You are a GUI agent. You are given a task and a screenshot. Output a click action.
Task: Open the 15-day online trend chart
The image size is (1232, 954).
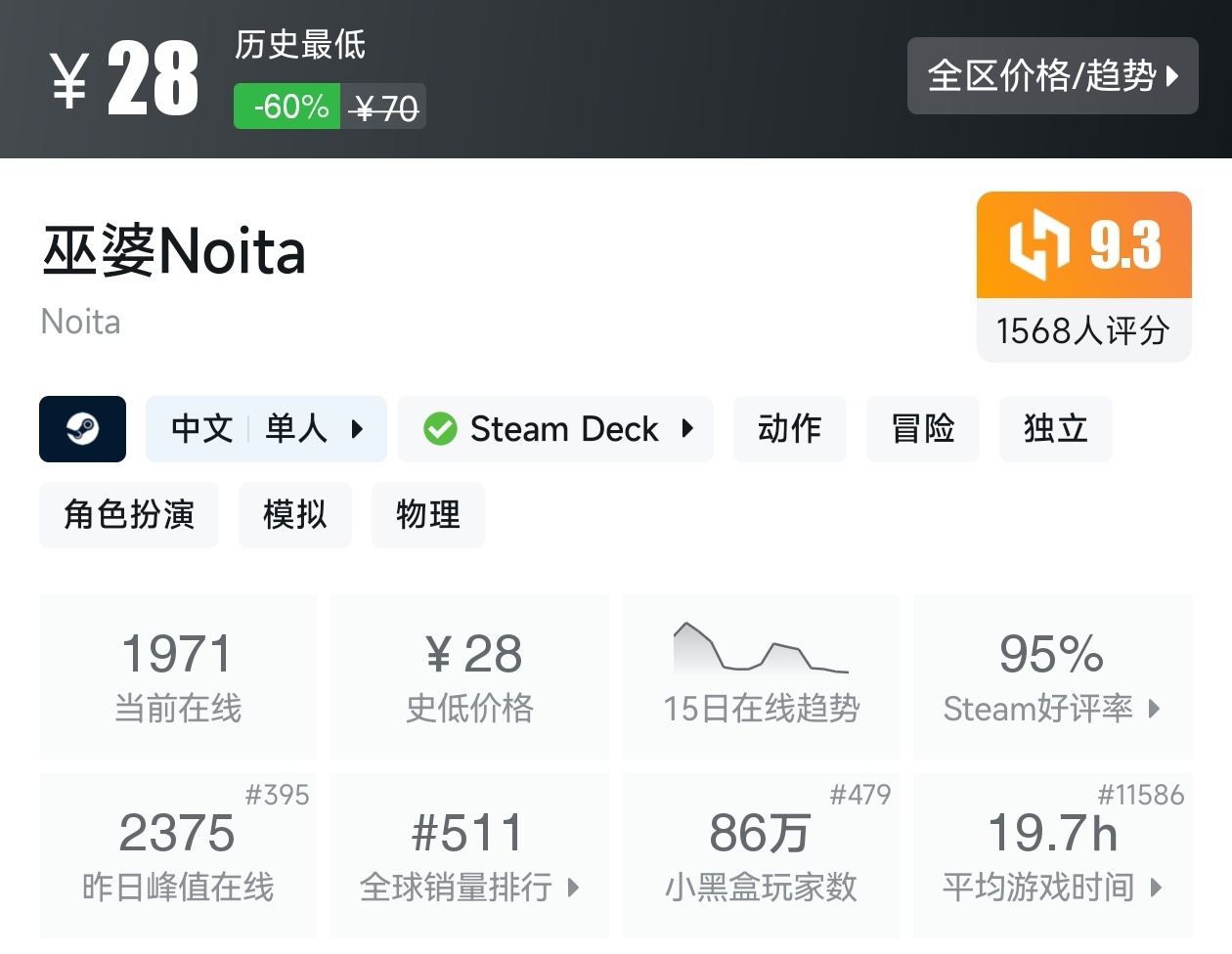coord(761,649)
